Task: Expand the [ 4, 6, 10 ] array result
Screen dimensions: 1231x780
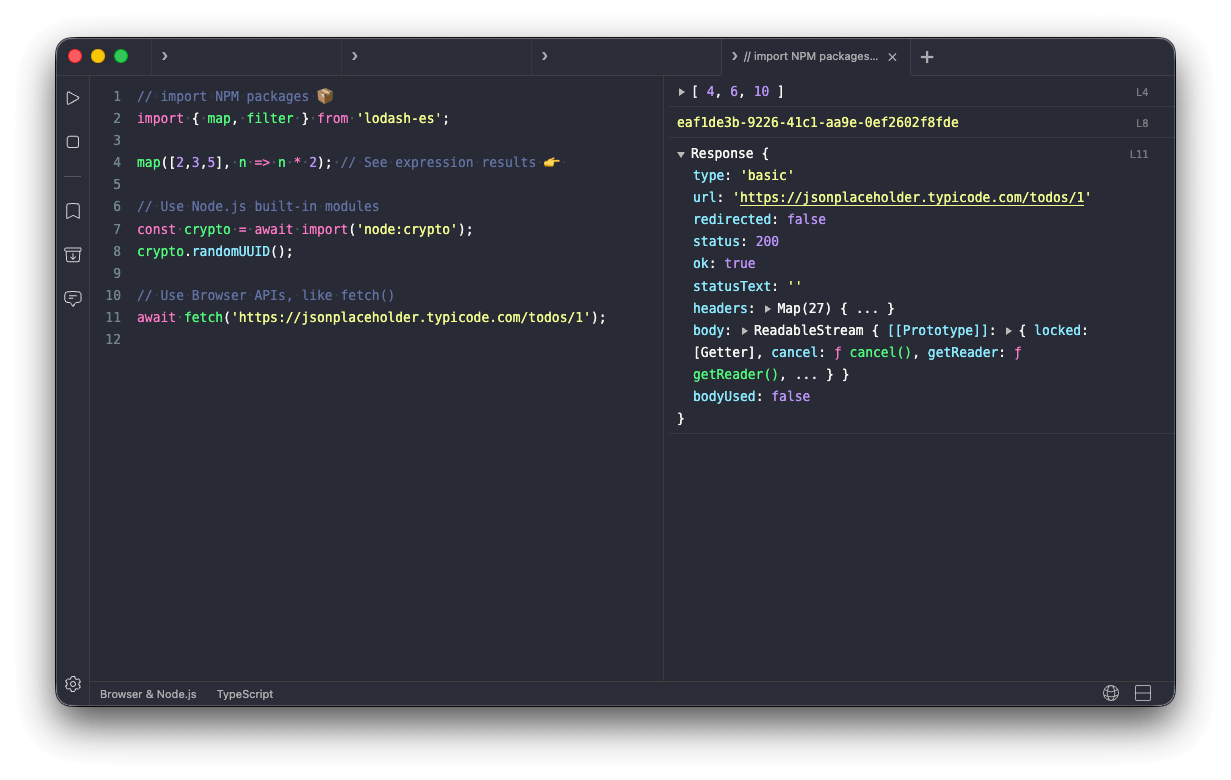Action: coord(682,92)
